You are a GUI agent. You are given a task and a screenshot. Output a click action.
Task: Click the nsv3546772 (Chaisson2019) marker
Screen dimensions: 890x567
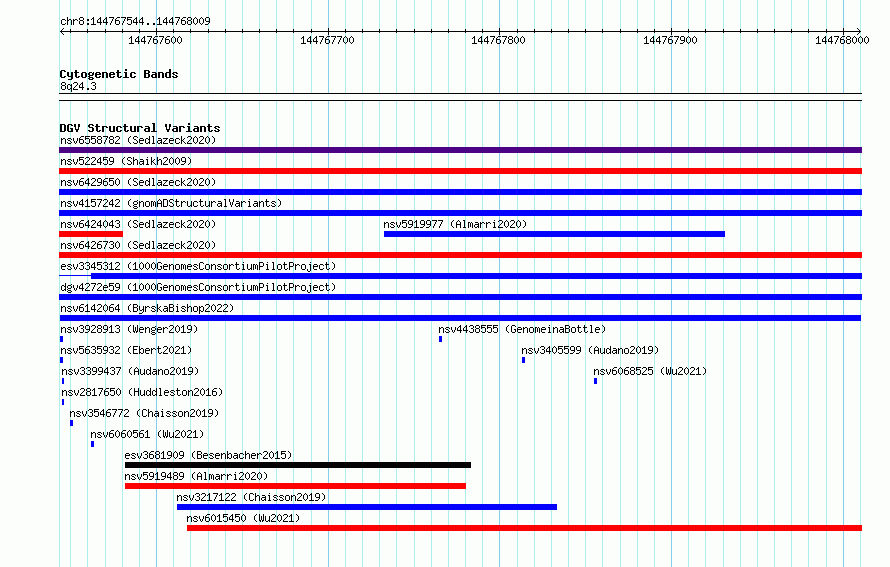click(72, 423)
